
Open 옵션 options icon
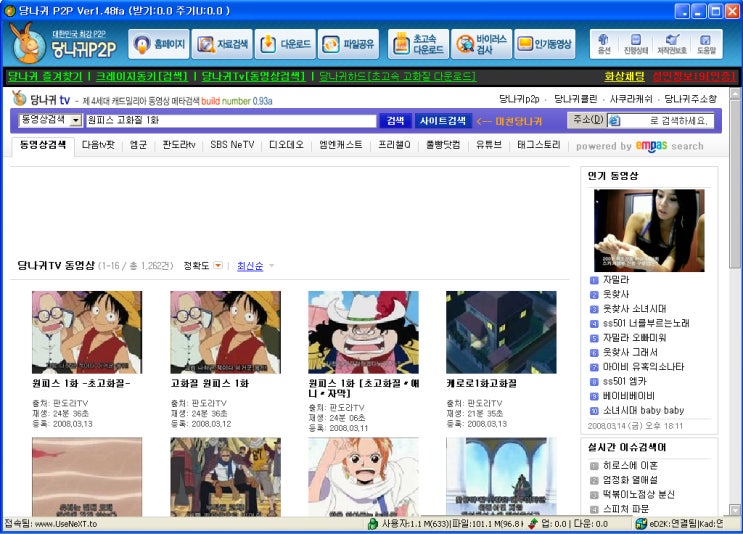click(x=605, y=43)
